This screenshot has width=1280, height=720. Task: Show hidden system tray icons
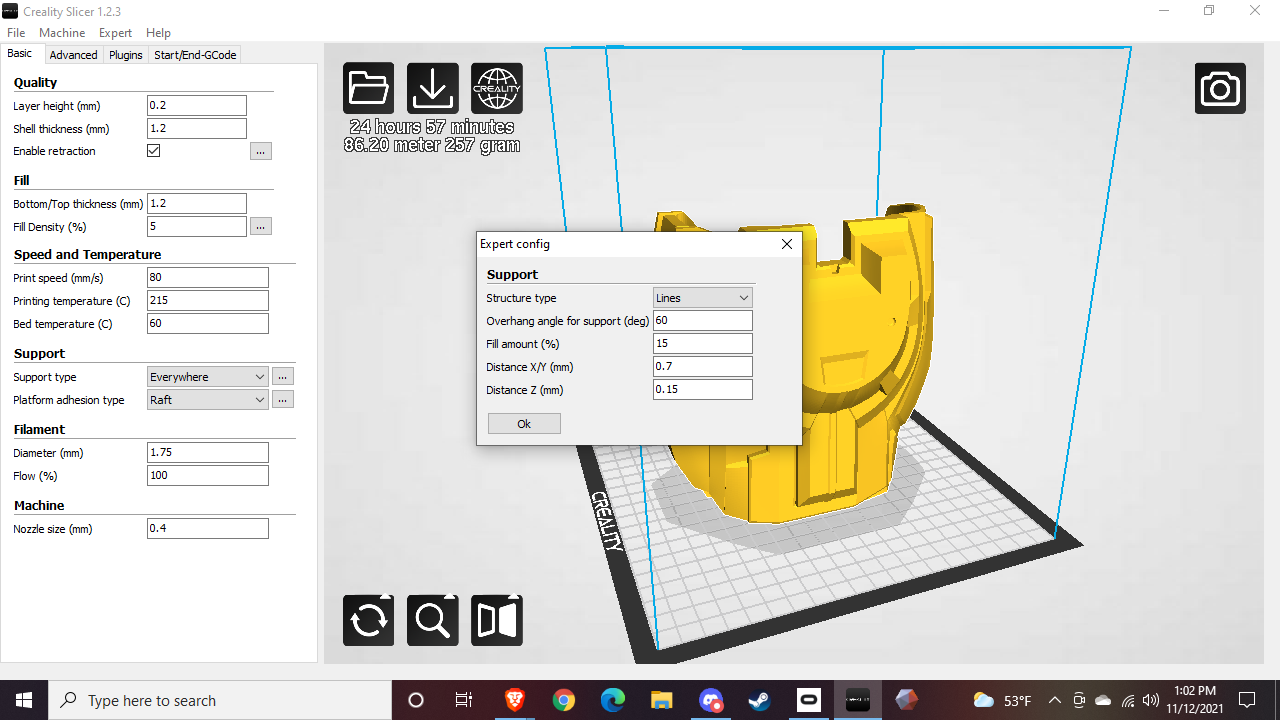[x=1054, y=700]
